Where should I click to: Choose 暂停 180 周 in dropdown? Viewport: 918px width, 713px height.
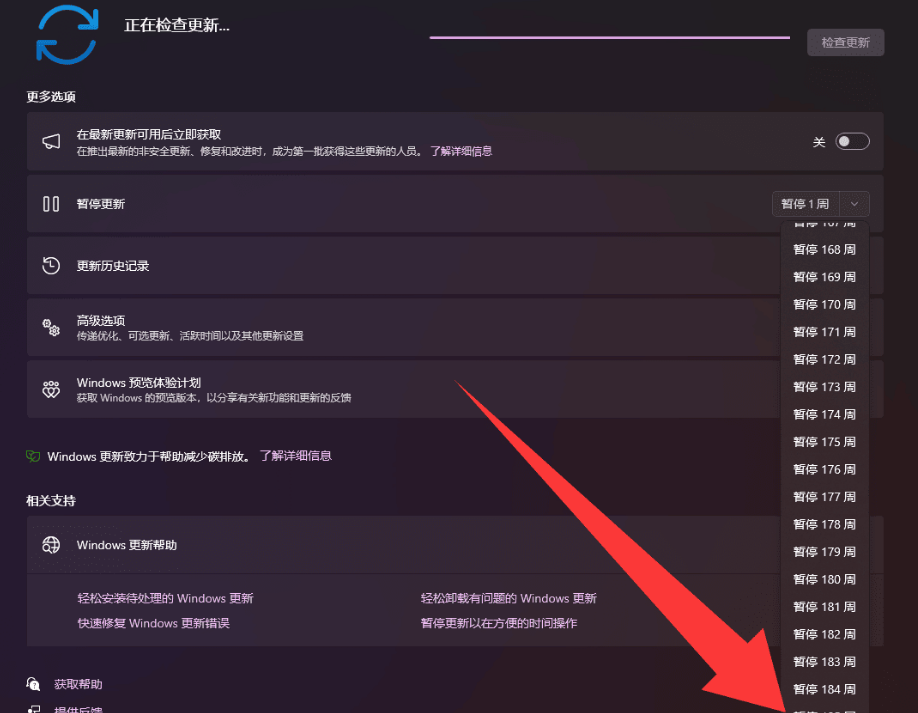pyautogui.click(x=824, y=580)
